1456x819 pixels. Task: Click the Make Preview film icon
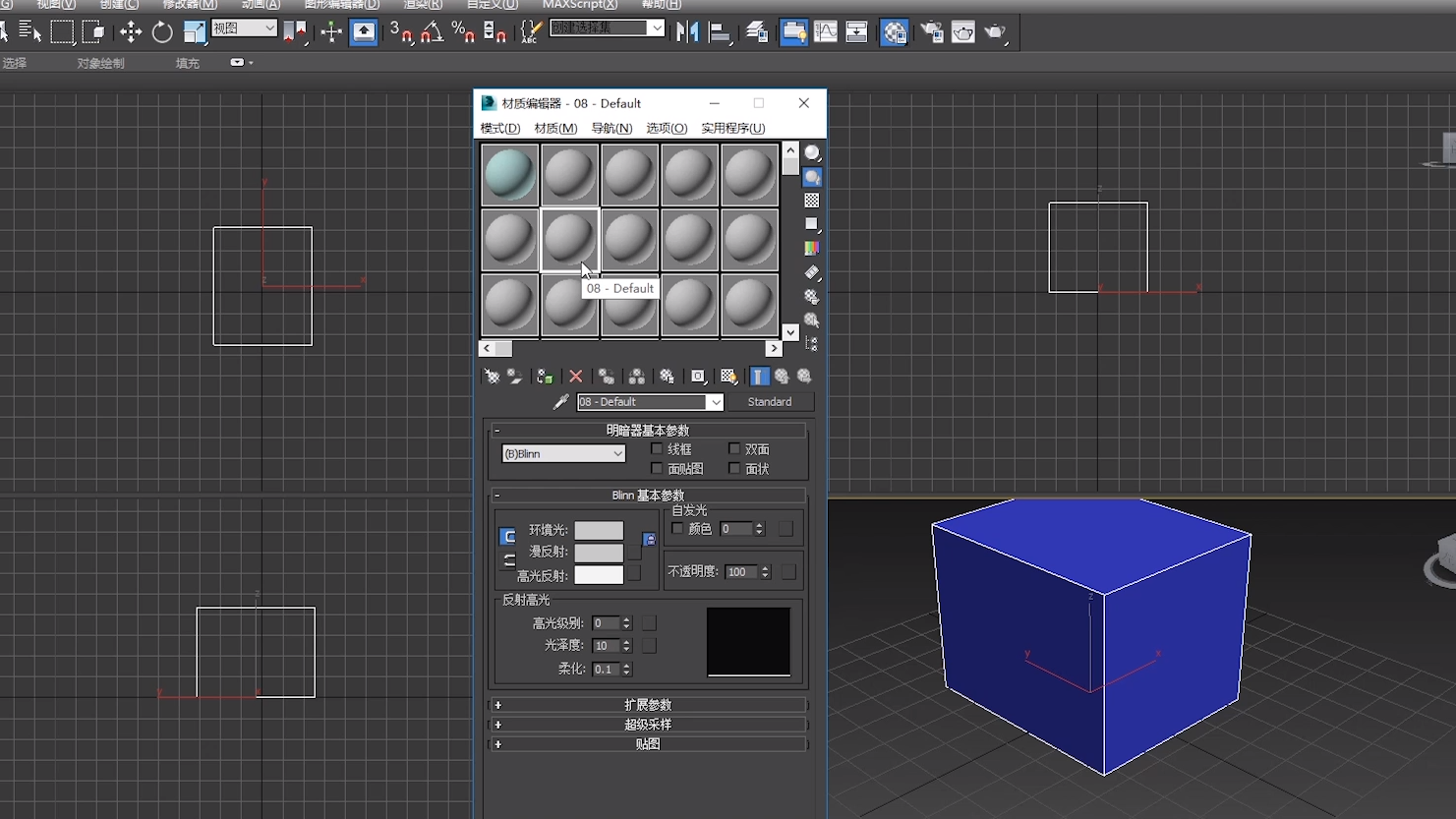(812, 272)
